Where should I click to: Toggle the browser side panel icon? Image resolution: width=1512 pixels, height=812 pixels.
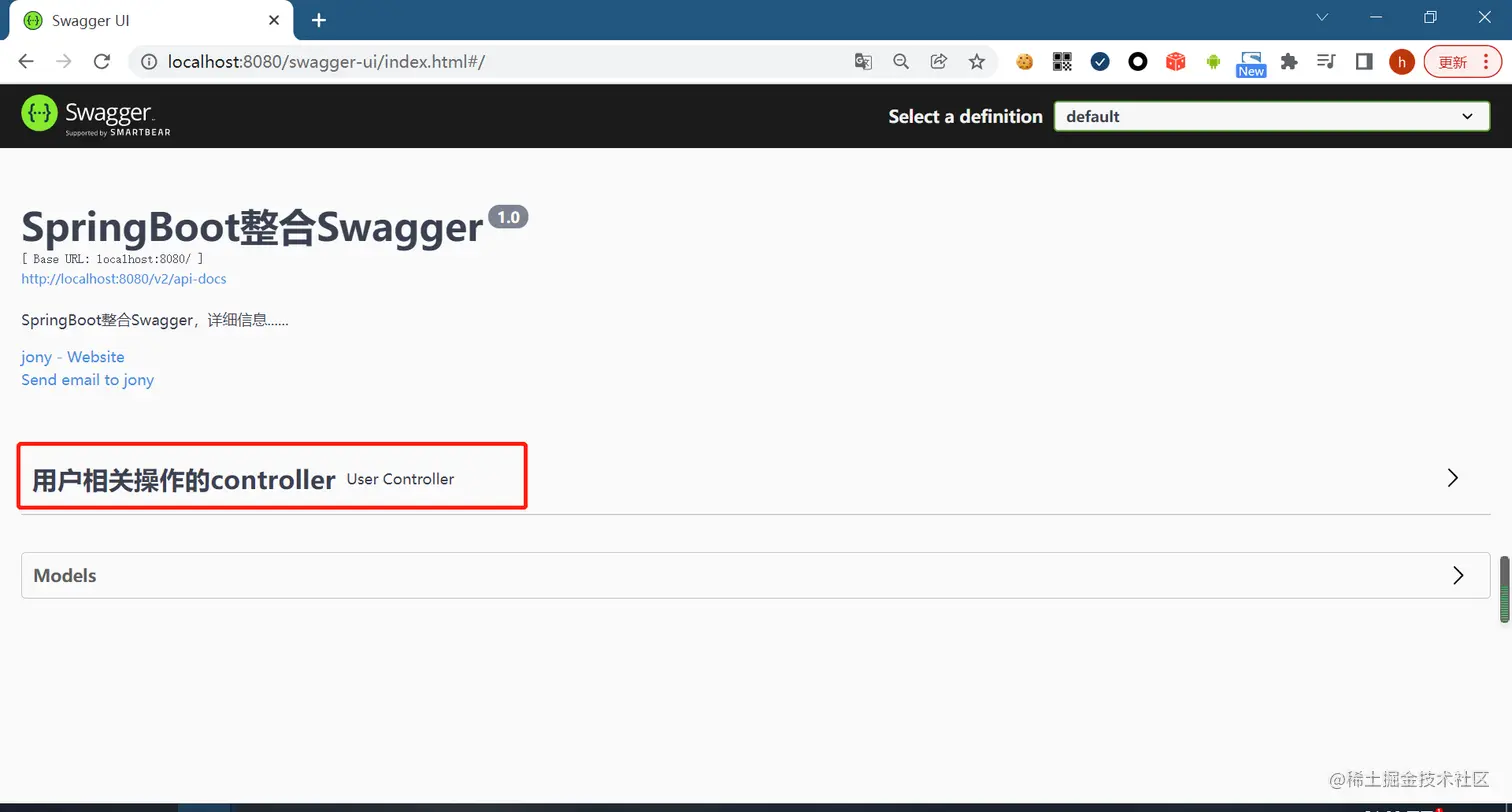(x=1364, y=62)
